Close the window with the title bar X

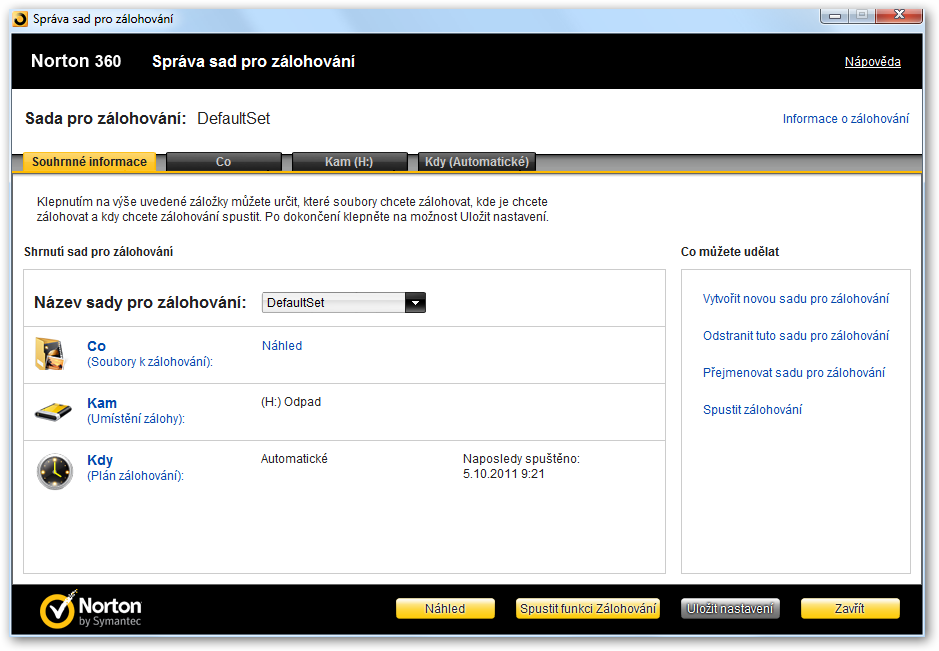pyautogui.click(x=899, y=16)
